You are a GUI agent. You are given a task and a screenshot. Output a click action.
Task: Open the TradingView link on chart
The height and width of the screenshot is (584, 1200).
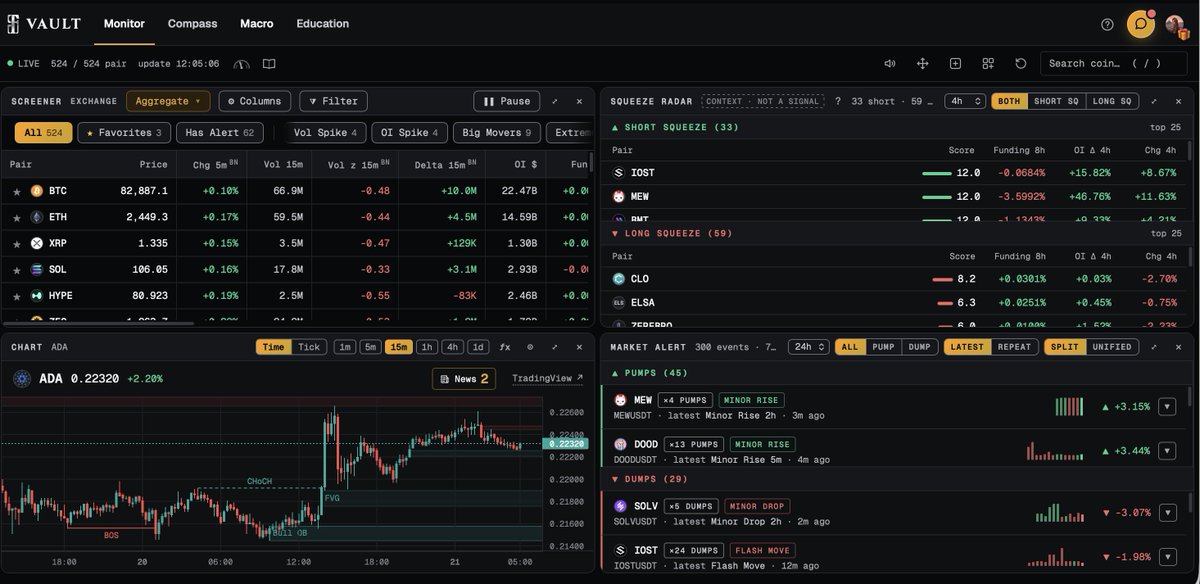(547, 379)
